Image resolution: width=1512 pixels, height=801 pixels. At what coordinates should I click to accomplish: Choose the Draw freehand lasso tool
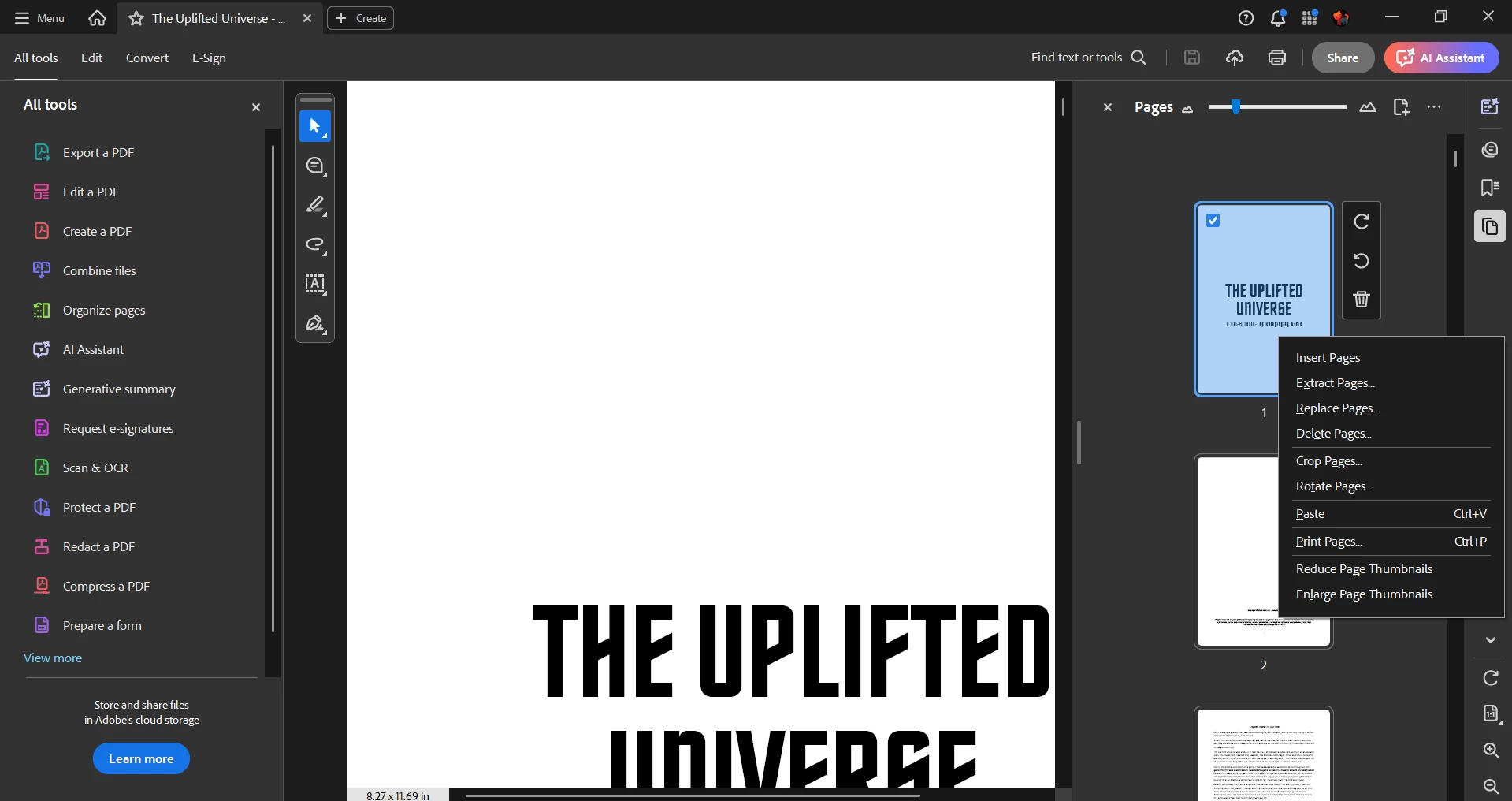315,244
